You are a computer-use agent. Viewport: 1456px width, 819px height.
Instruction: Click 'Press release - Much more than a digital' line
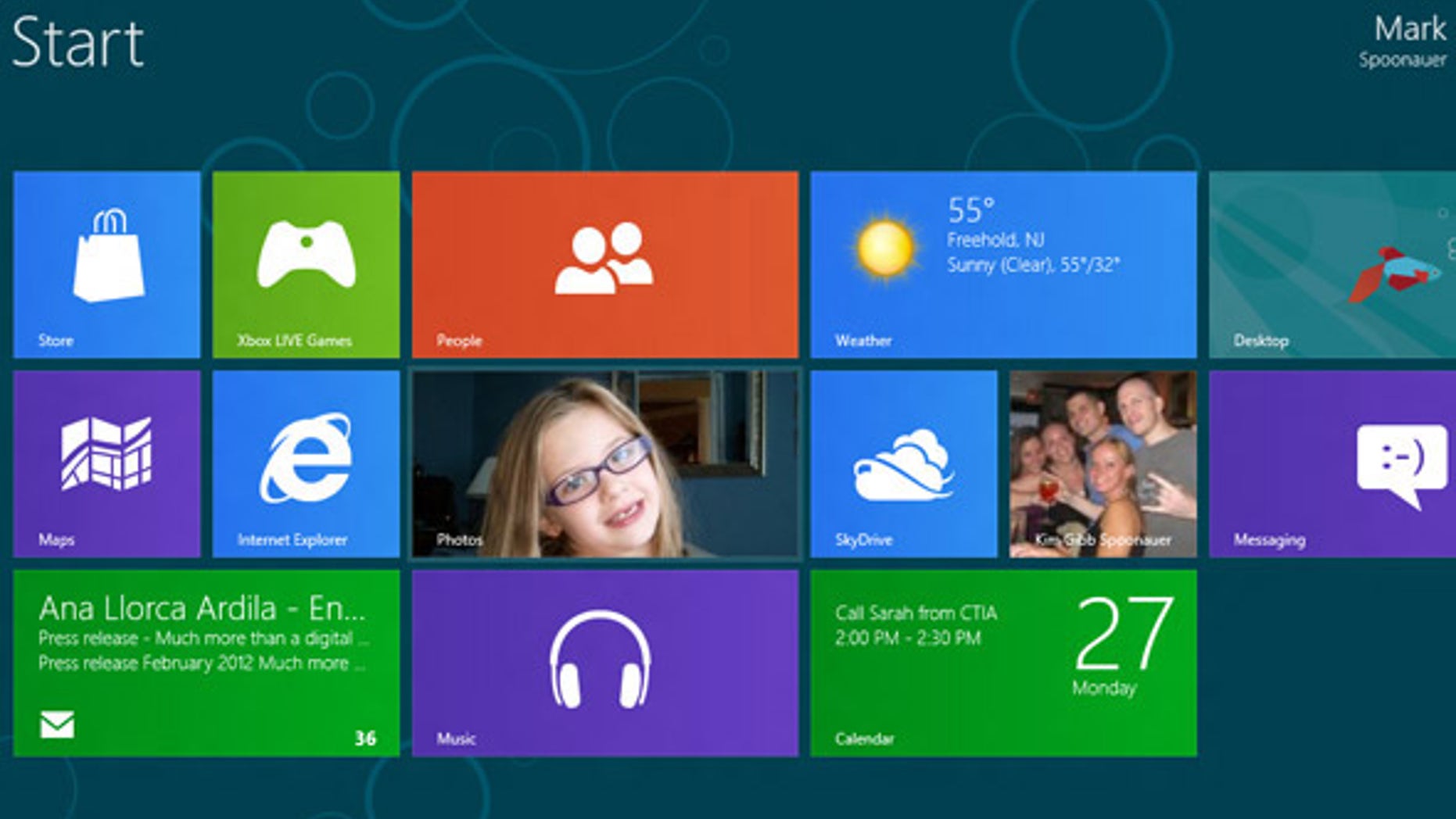[204, 638]
